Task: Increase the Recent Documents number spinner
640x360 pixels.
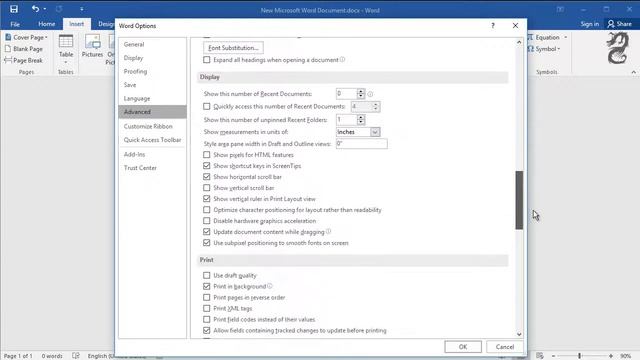Action: pyautogui.click(x=360, y=91)
